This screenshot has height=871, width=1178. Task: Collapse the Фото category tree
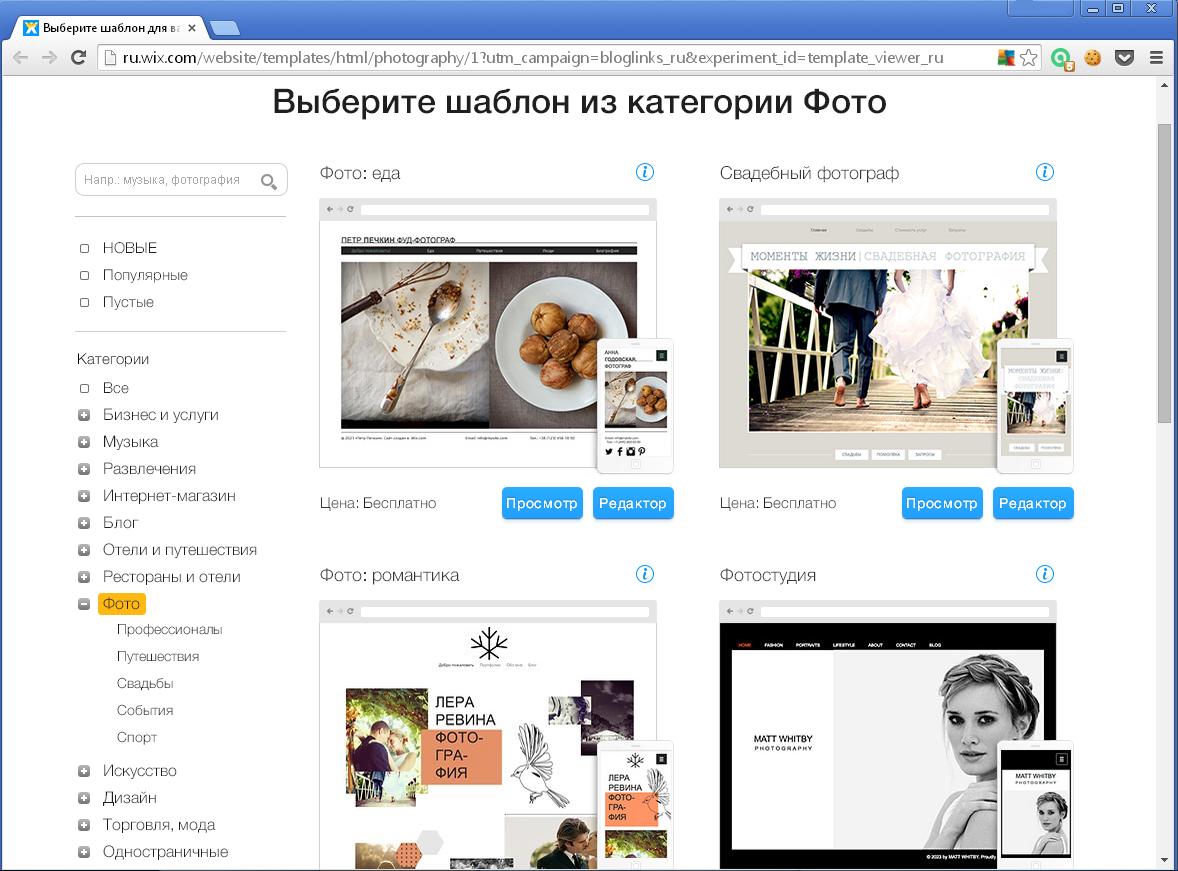pyautogui.click(x=85, y=604)
